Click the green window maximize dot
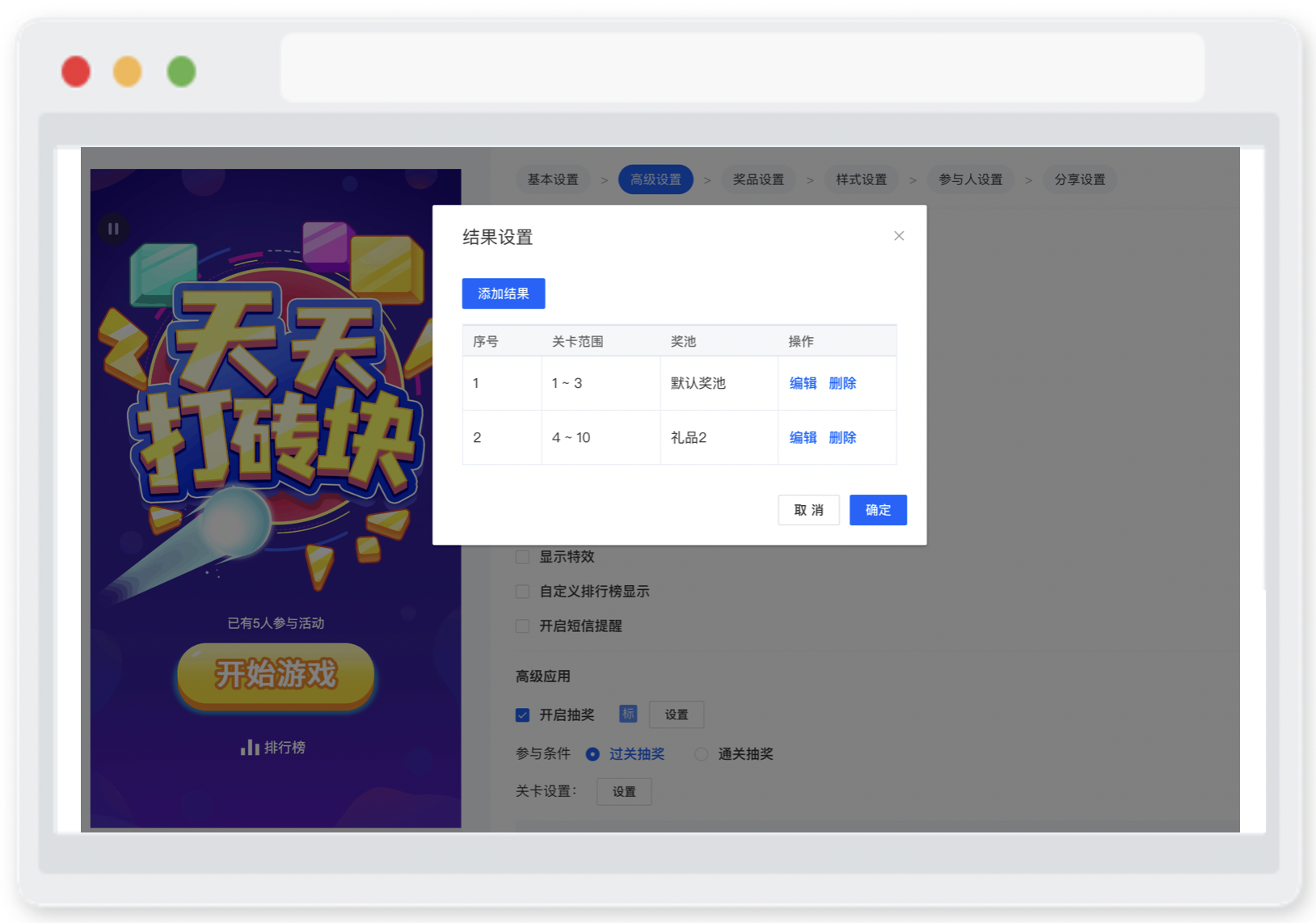 tap(181, 71)
